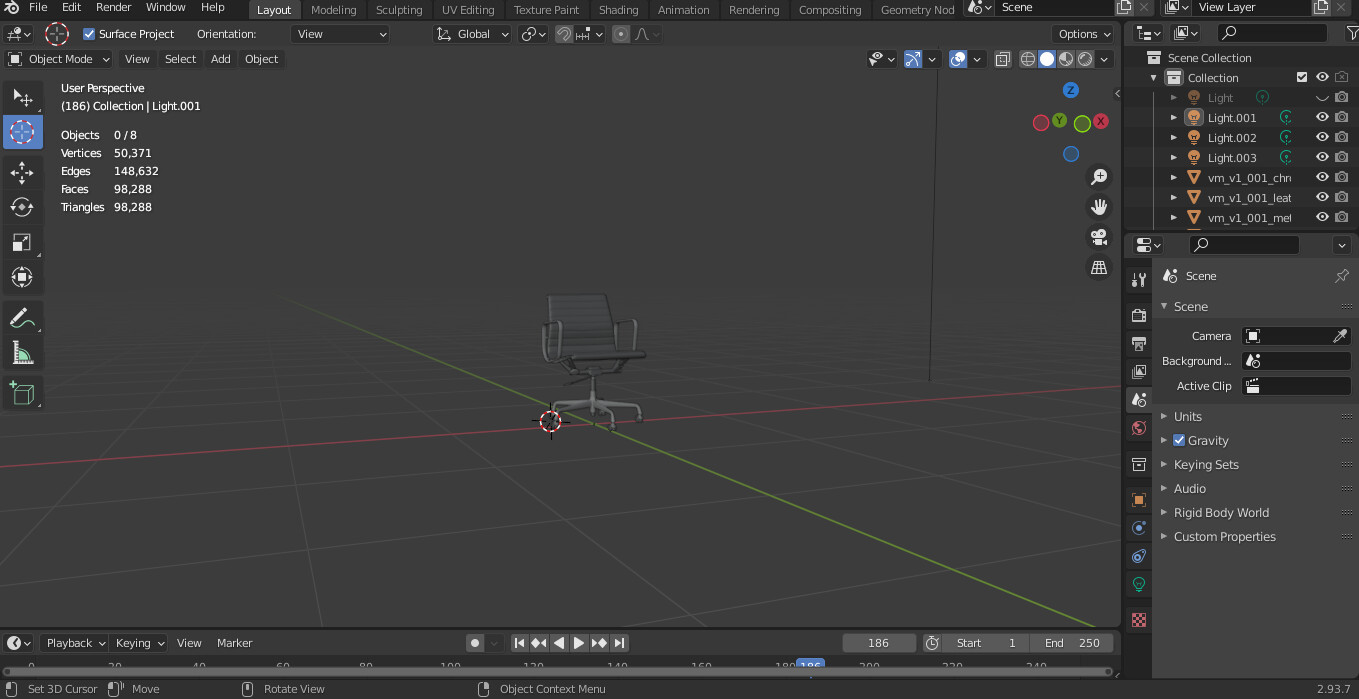1359x699 pixels.
Task: Pin the Scene properties context
Action: pyautogui.click(x=1342, y=276)
